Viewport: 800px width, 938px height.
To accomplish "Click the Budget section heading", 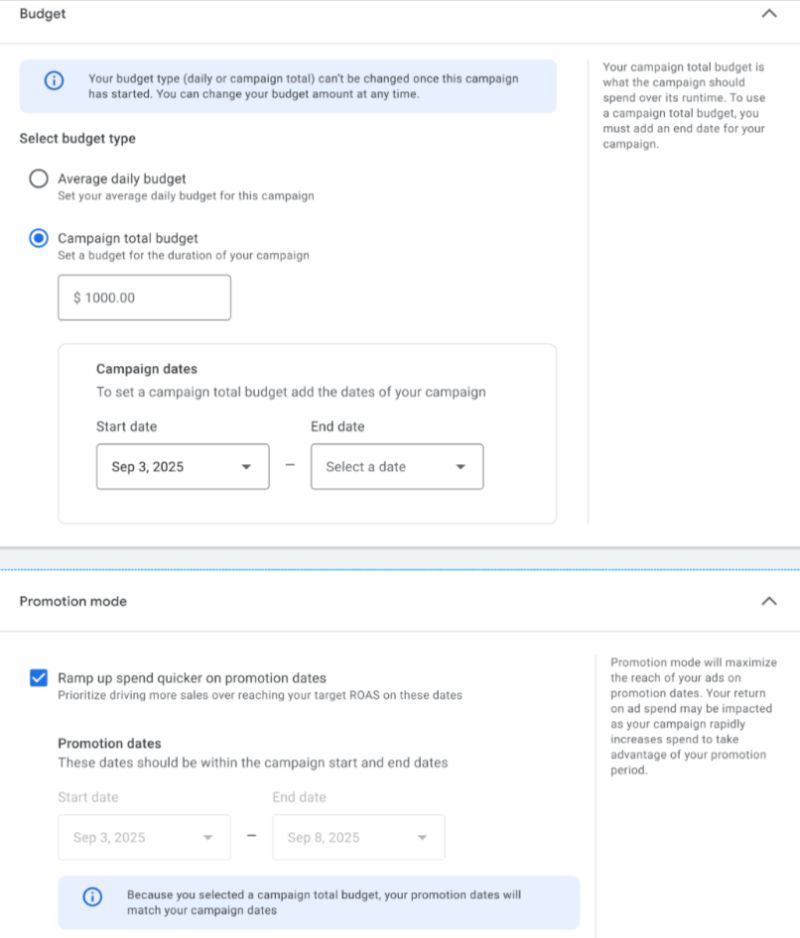I will click(43, 14).
